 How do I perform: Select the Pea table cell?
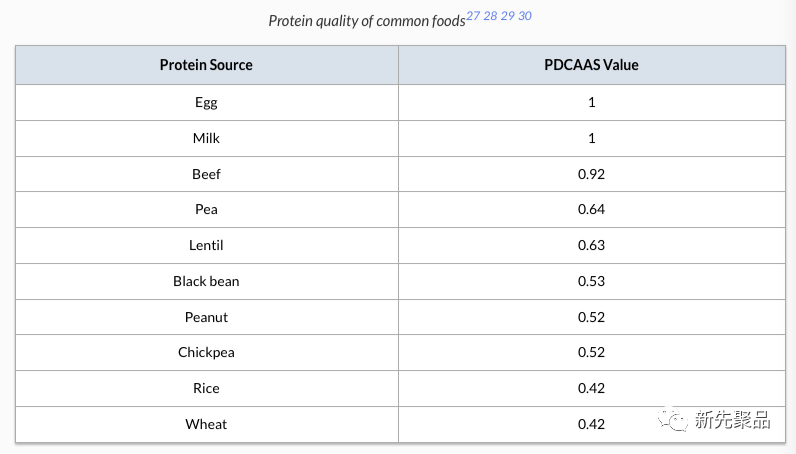(x=206, y=209)
